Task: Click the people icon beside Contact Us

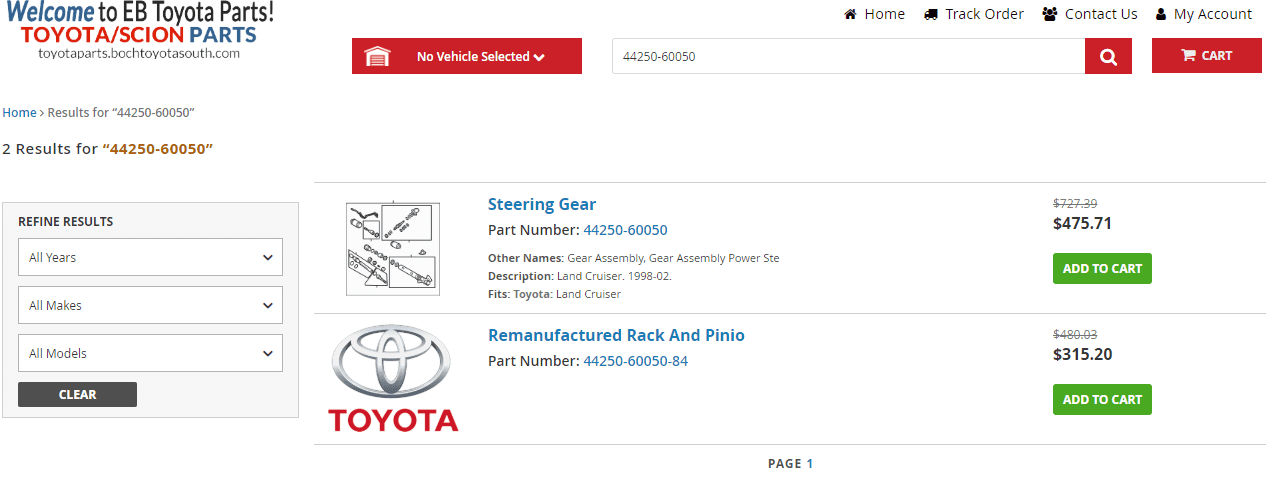Action: pyautogui.click(x=1050, y=14)
